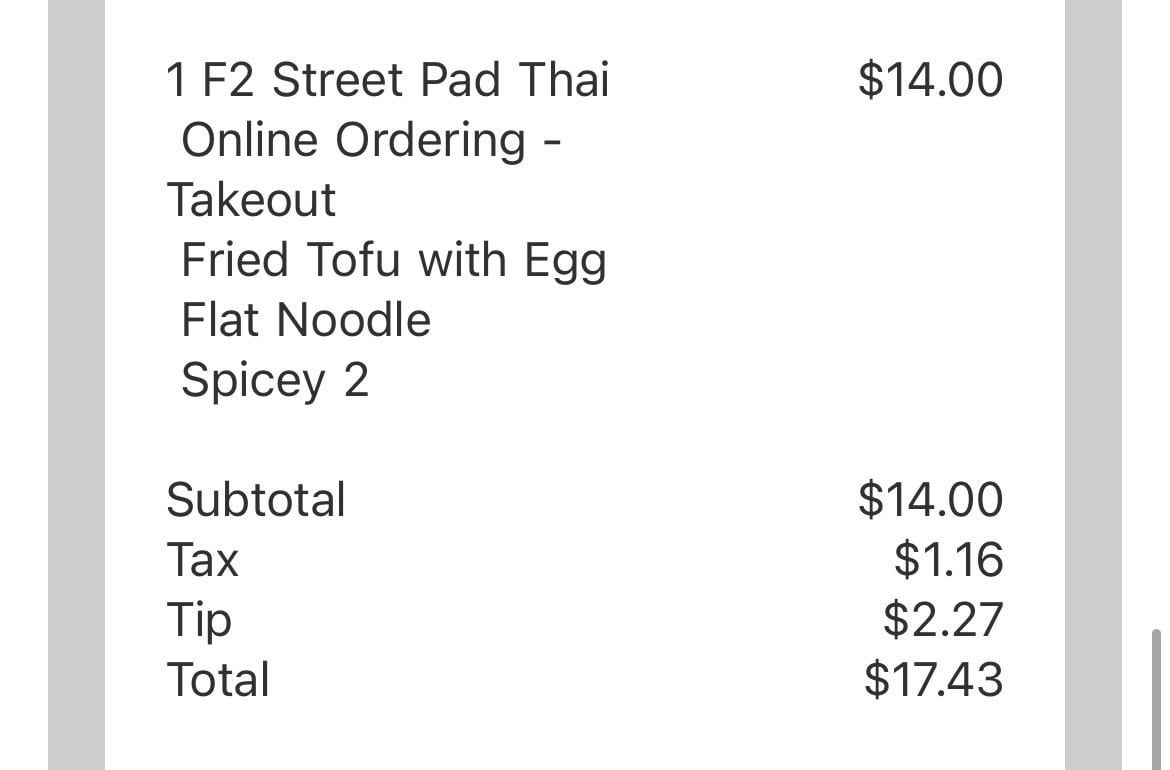Select the Flat Noodle modifier
This screenshot has width=1170, height=770.
tap(305, 321)
